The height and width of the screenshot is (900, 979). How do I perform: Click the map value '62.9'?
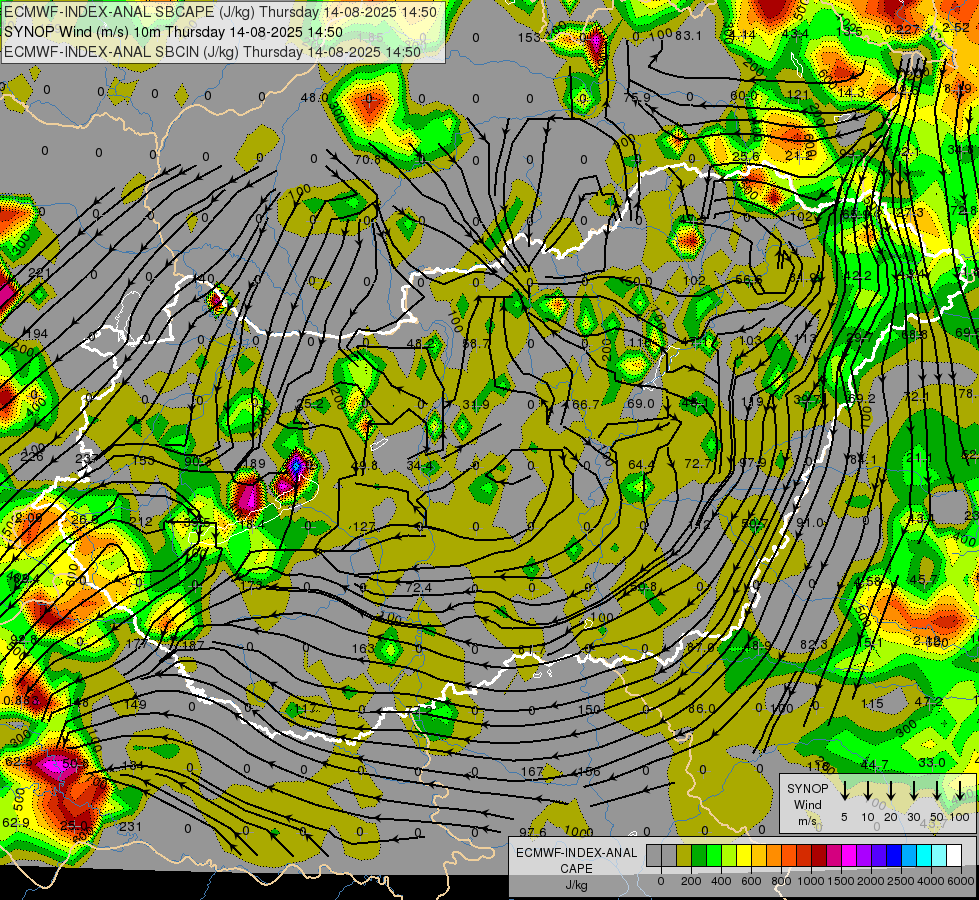(16, 823)
